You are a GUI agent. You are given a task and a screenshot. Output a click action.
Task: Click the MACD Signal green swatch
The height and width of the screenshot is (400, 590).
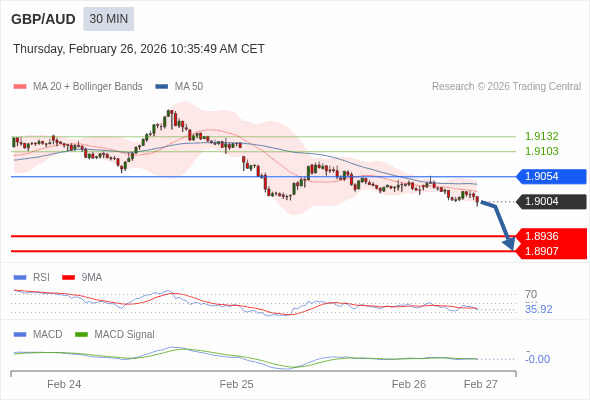point(82,335)
